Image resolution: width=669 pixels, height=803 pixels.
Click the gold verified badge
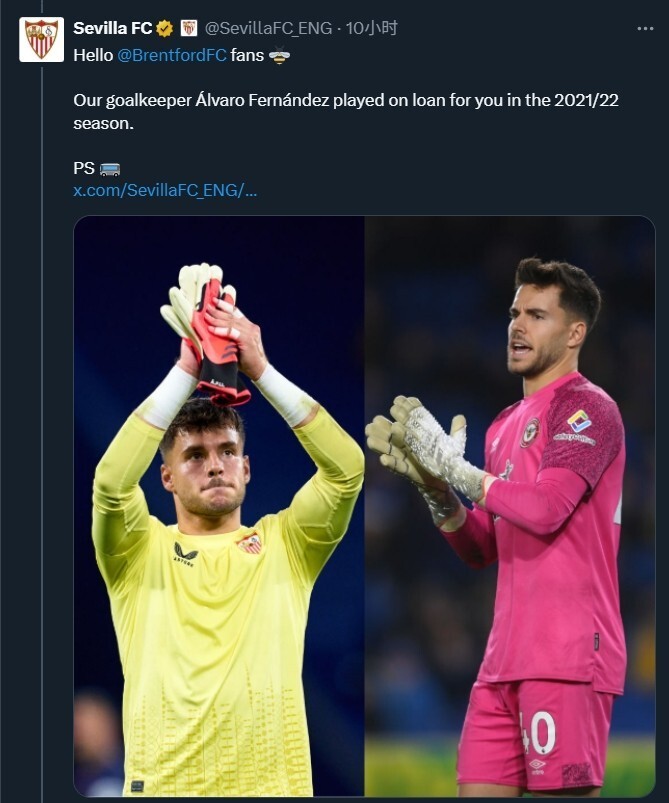coord(165,28)
